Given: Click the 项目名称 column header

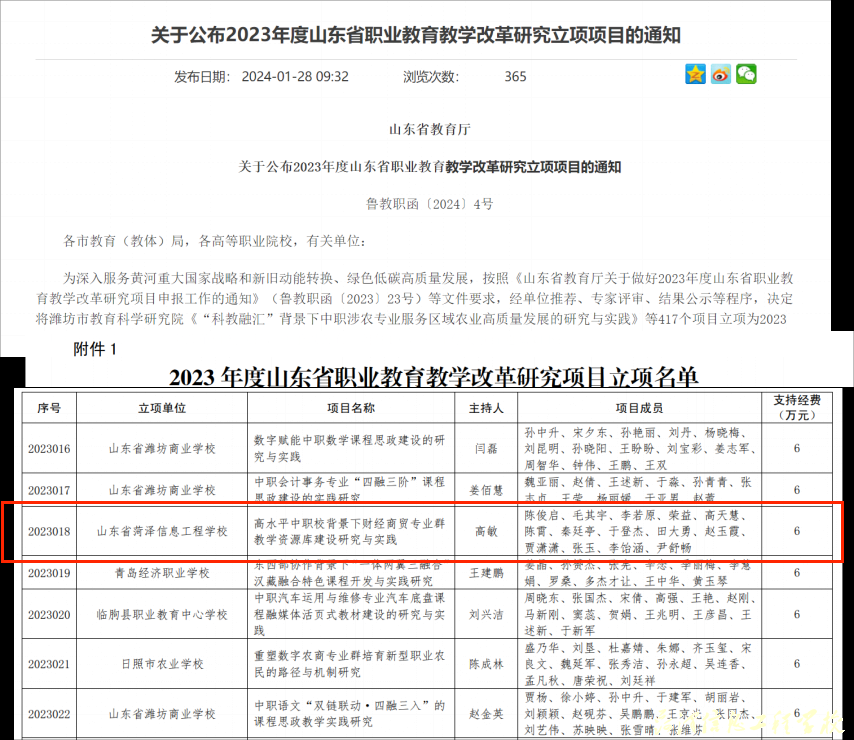Looking at the screenshot, I should click(x=352, y=406).
